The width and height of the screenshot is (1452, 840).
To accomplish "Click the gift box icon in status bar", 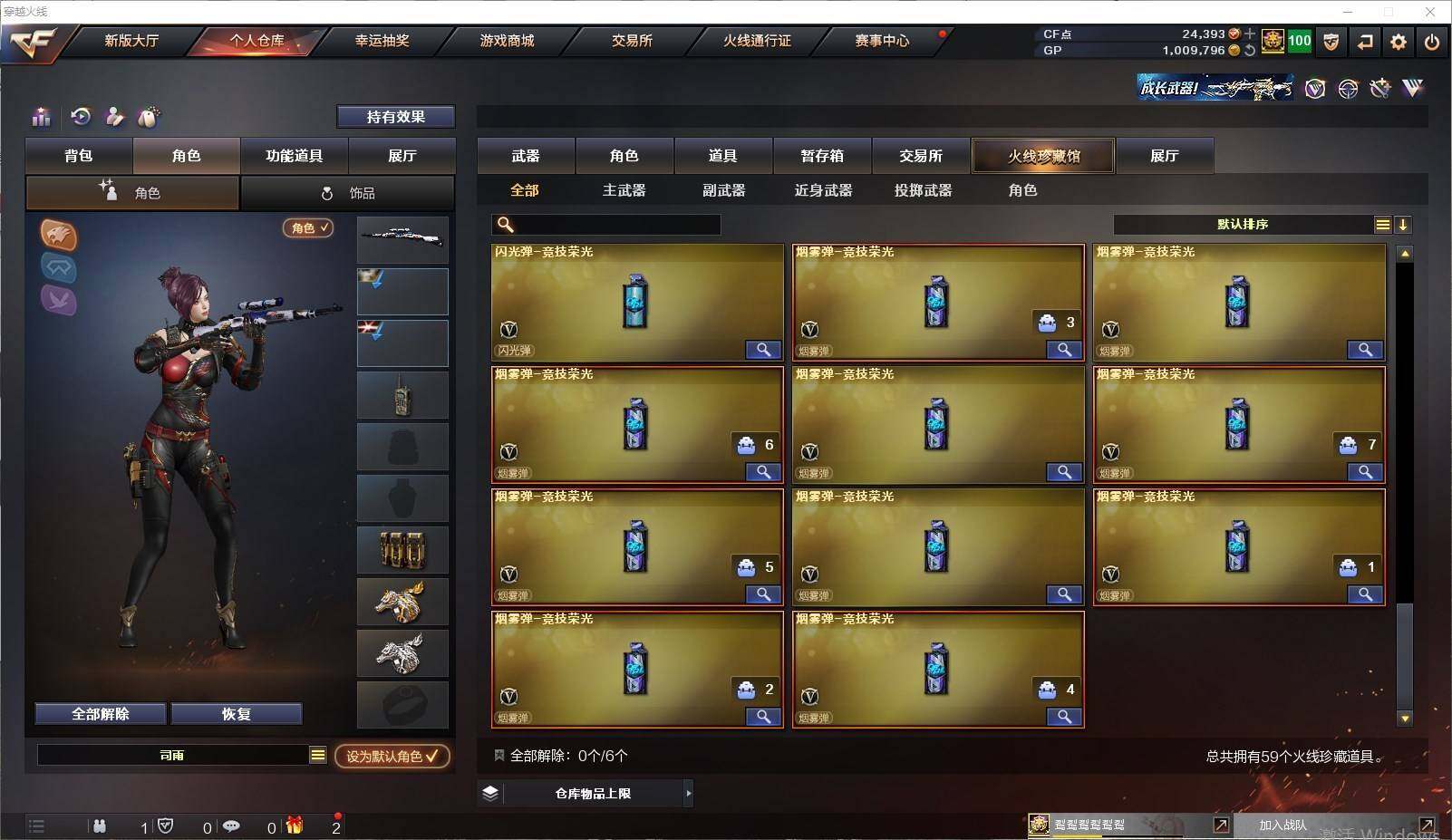I will 295,826.
